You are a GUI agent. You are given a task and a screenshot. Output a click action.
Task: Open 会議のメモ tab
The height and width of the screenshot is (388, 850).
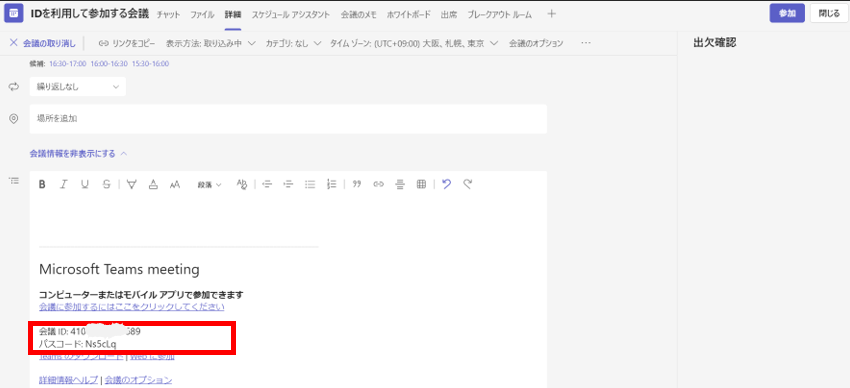(x=359, y=15)
